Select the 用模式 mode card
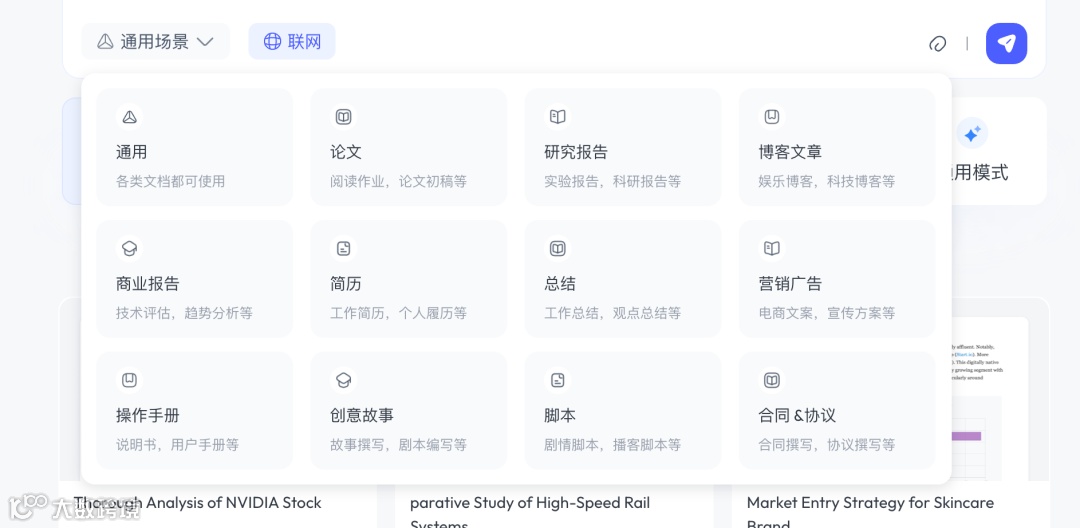The height and width of the screenshot is (528, 1080). [x=999, y=151]
